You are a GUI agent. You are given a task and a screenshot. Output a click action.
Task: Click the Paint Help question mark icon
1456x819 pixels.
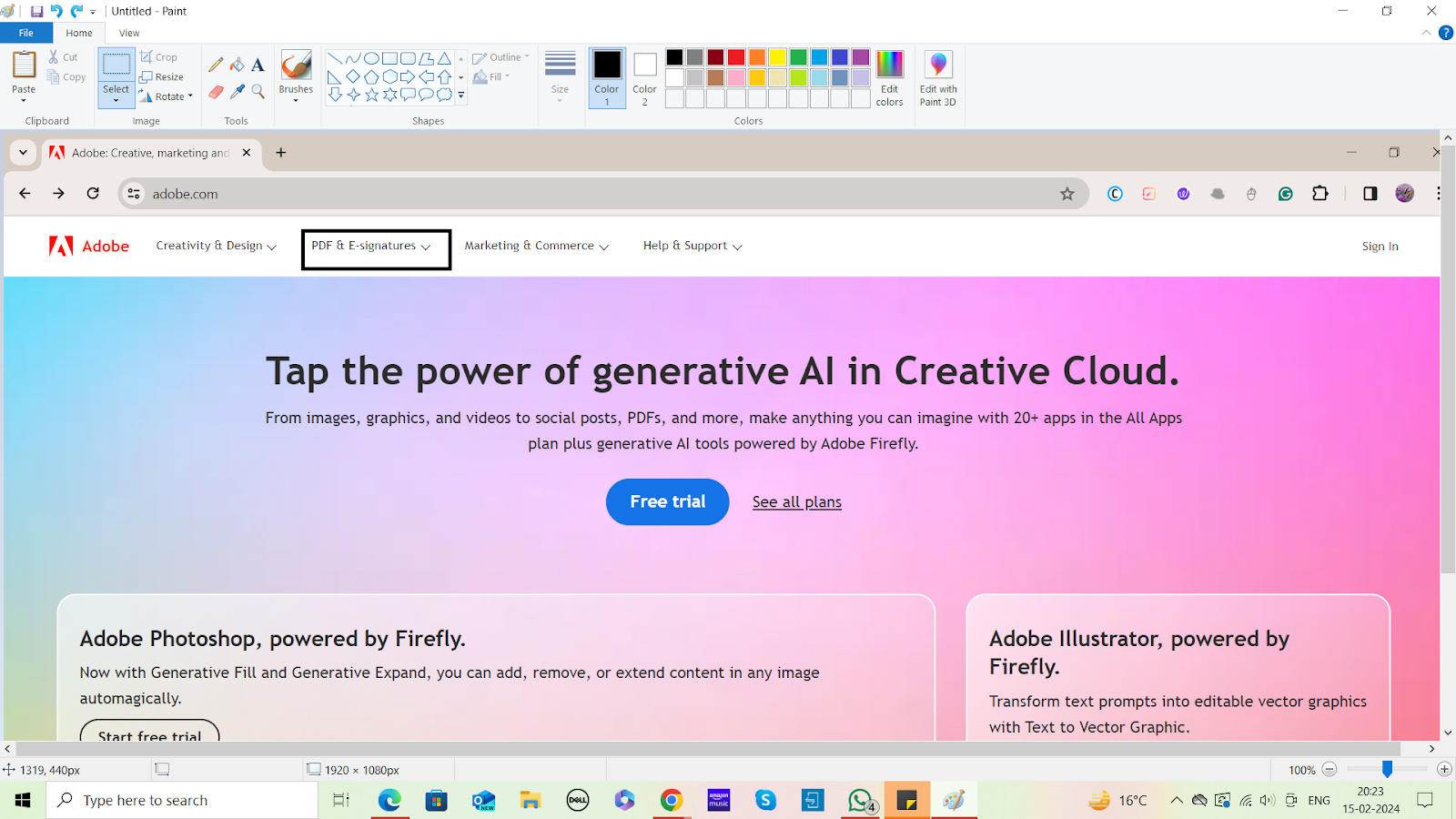[1446, 33]
